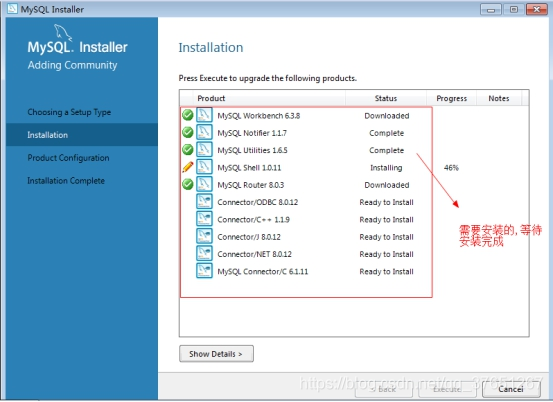The image size is (553, 402).
Task: Click the MySQL Notifier 1.1.7 product icon
Action: (x=204, y=132)
